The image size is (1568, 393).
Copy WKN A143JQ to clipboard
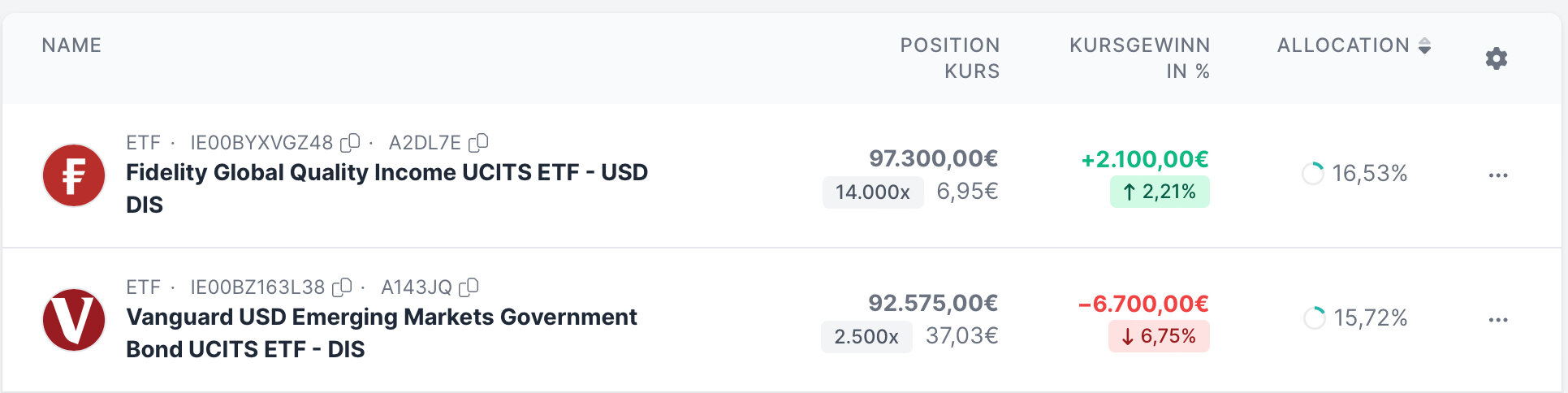click(469, 287)
